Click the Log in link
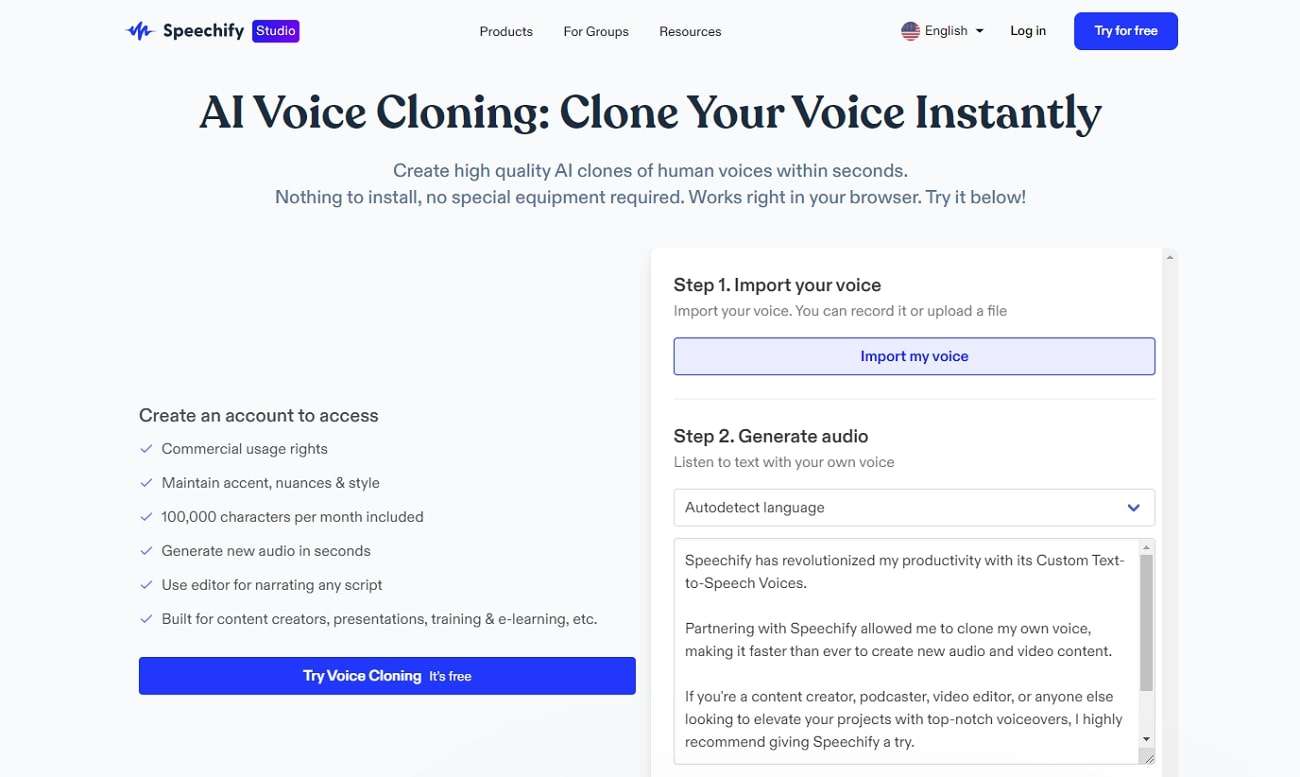This screenshot has height=777, width=1300. point(1028,31)
